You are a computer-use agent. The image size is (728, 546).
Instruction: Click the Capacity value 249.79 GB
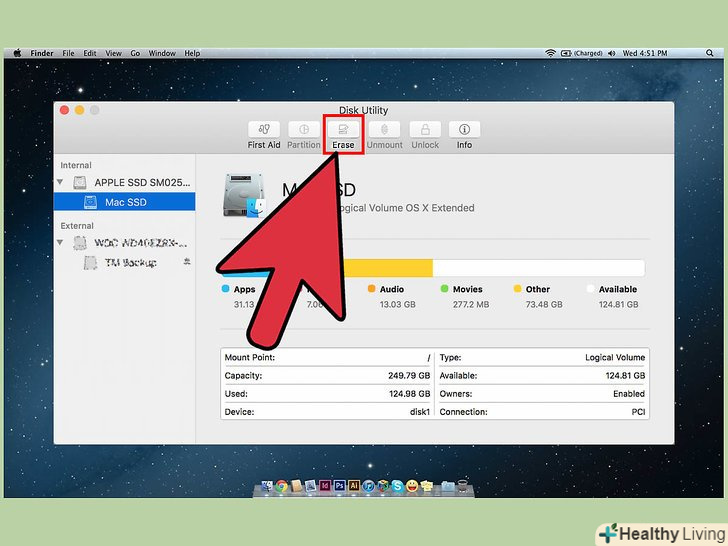tap(409, 376)
